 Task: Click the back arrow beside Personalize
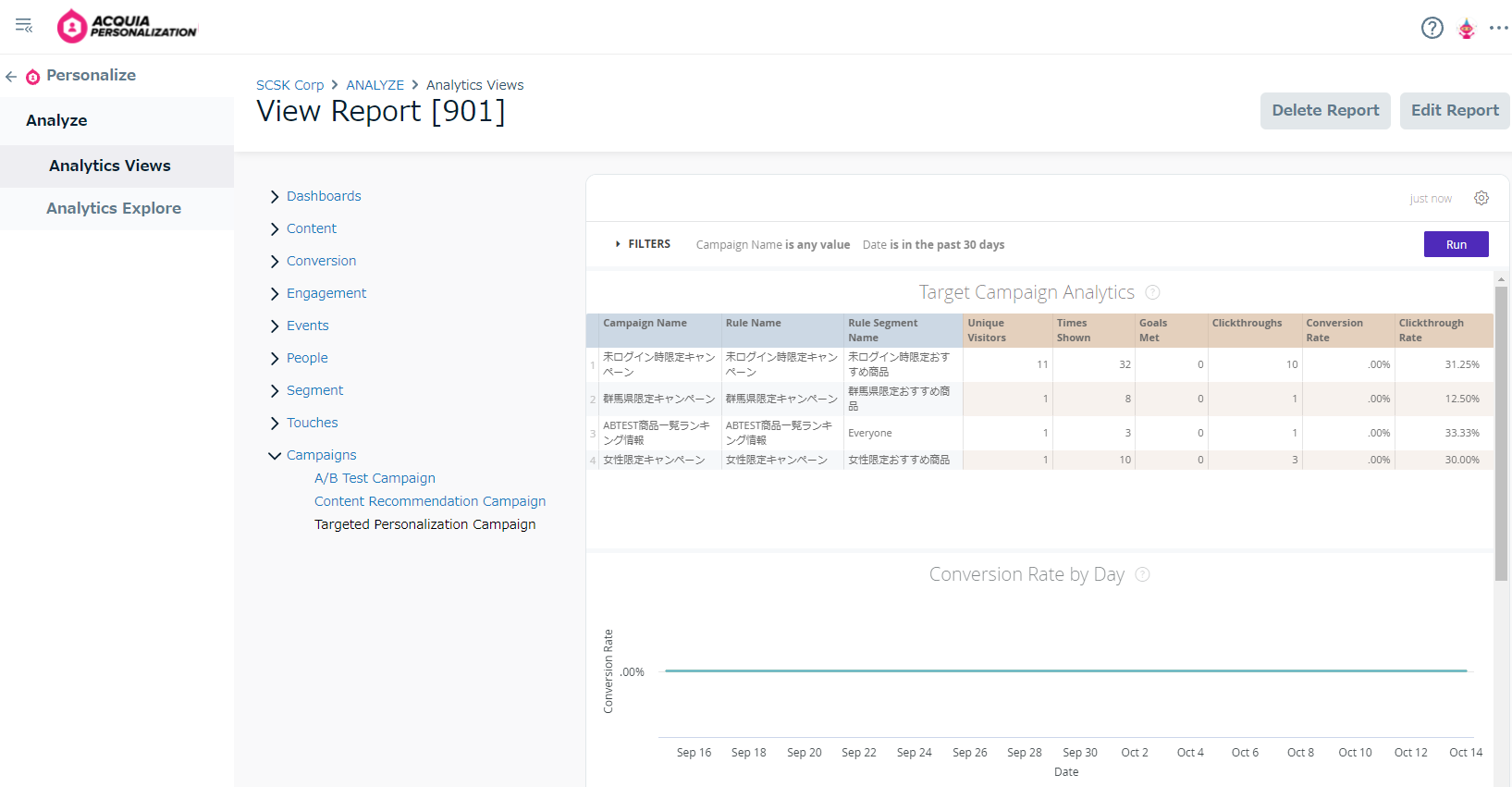(x=11, y=77)
